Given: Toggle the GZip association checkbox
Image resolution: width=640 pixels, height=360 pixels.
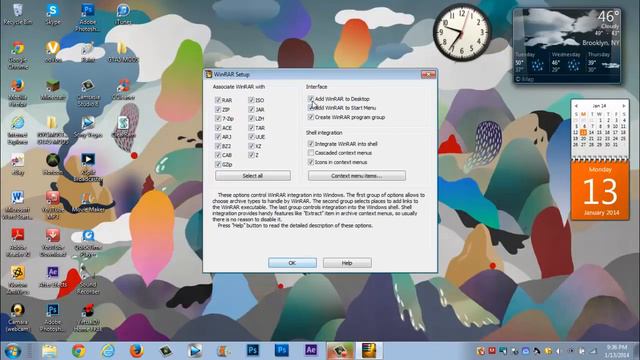Looking at the screenshot, I should point(218,164).
